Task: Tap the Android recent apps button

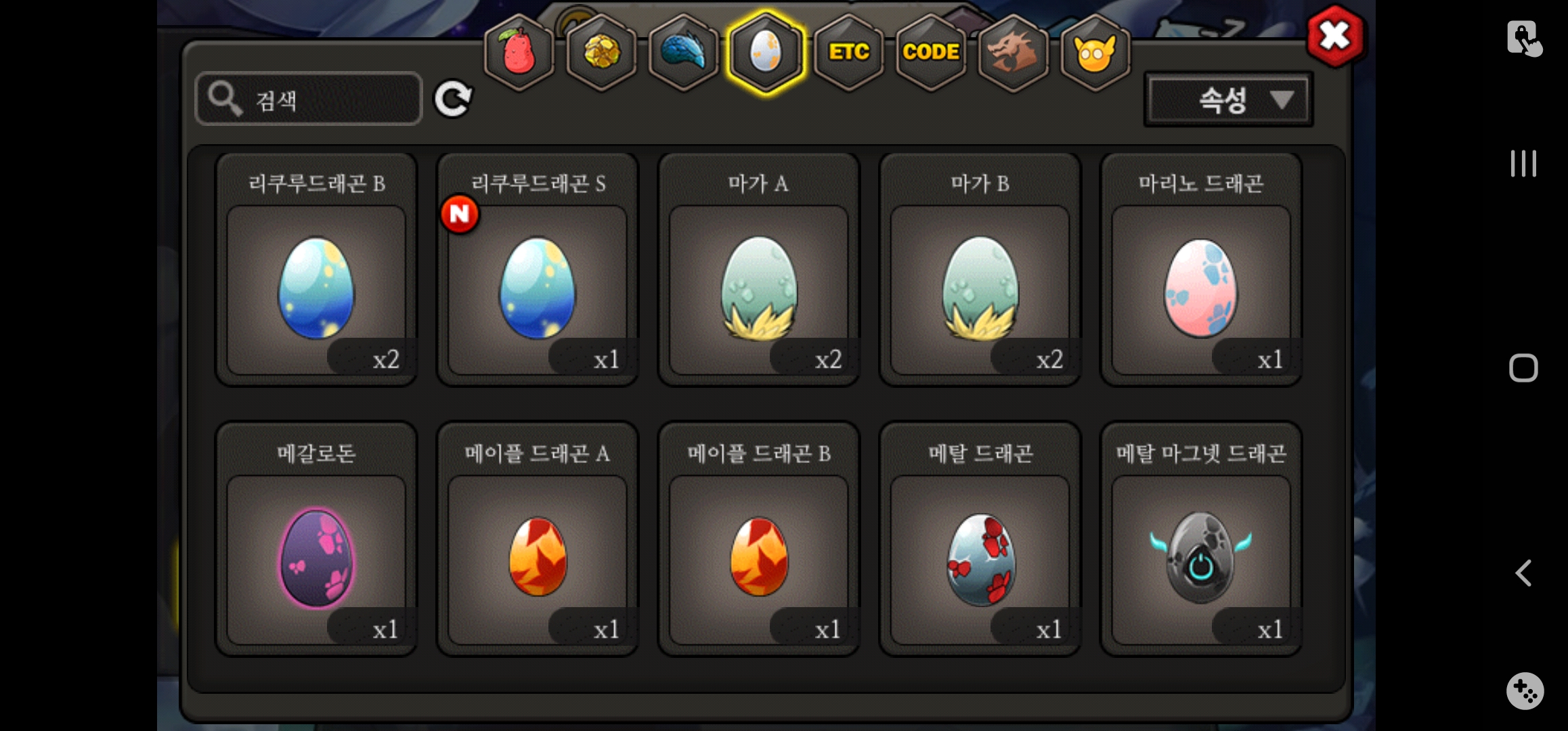Action: point(1523,164)
